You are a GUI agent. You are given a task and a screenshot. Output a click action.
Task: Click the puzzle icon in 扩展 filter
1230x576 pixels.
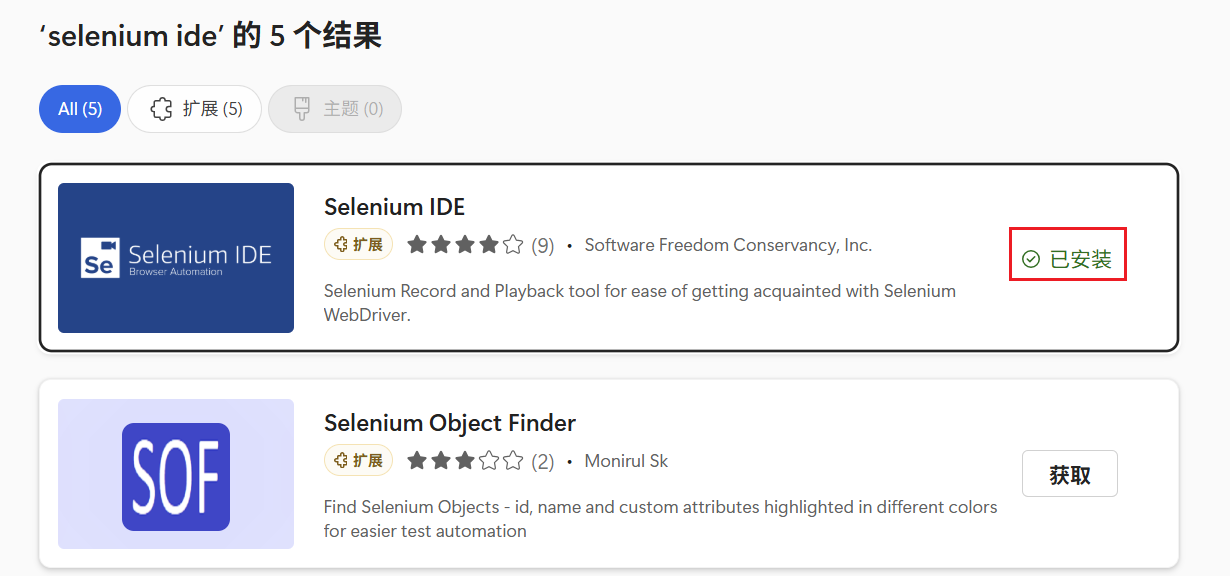tap(161, 109)
